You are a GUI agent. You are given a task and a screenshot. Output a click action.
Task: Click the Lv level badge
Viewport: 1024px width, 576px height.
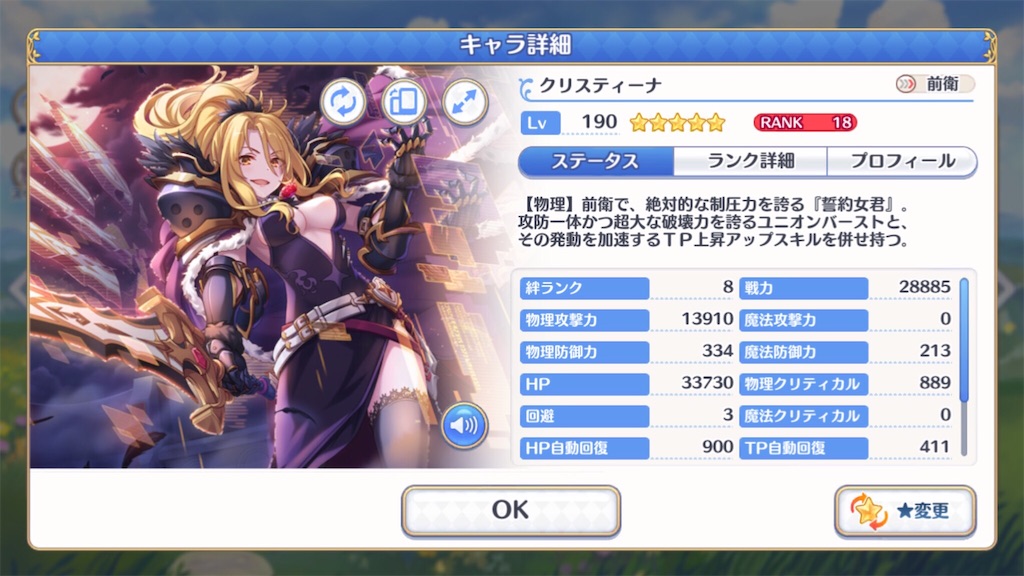coord(540,123)
